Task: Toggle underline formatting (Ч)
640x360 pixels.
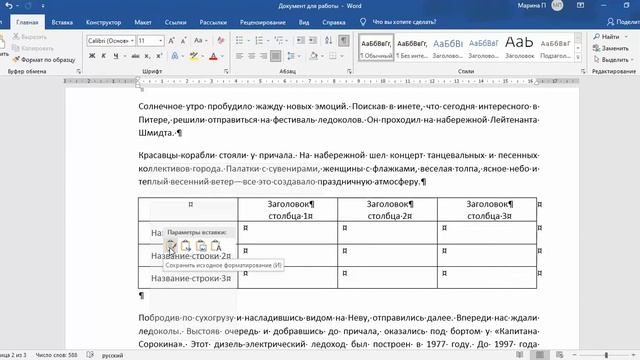Action: [x=116, y=56]
